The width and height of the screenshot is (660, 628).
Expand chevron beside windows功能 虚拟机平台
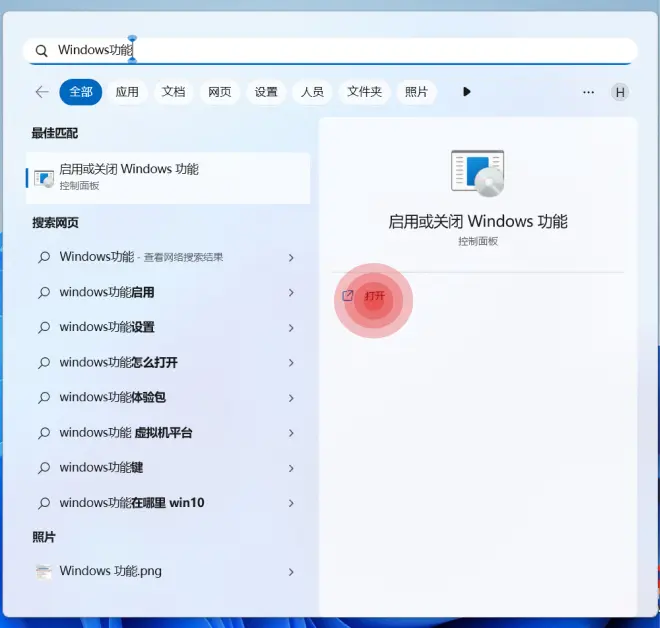291,433
